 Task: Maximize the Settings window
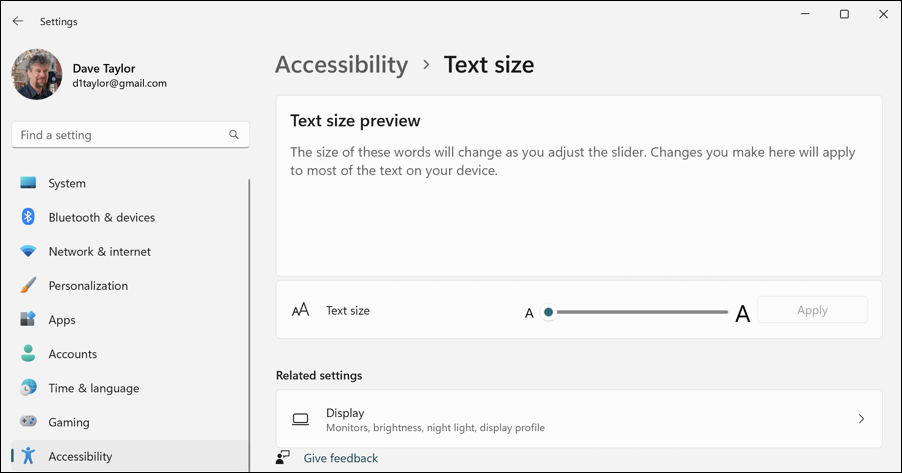844,14
